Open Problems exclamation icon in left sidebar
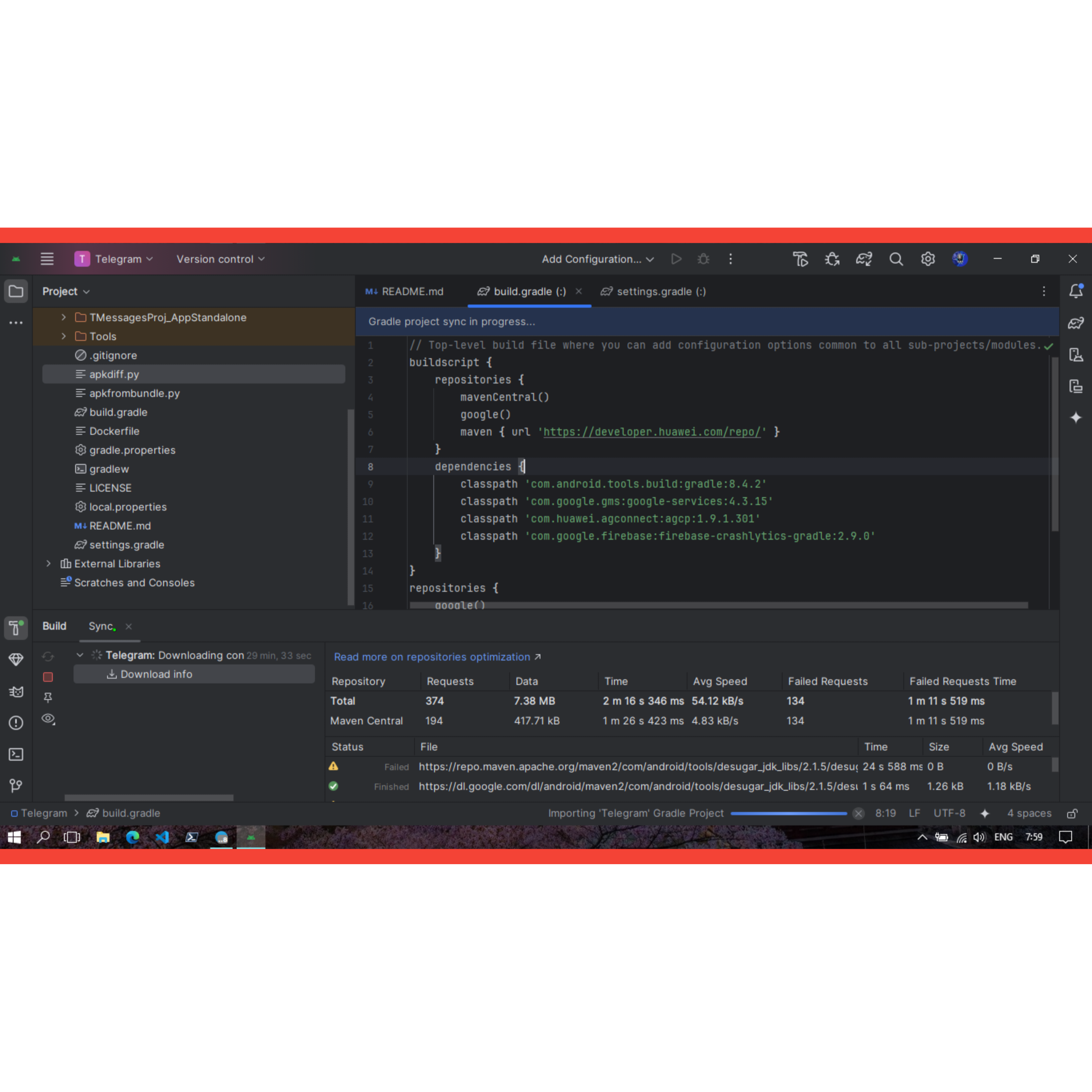The width and height of the screenshot is (1092, 1092). pyautogui.click(x=16, y=723)
